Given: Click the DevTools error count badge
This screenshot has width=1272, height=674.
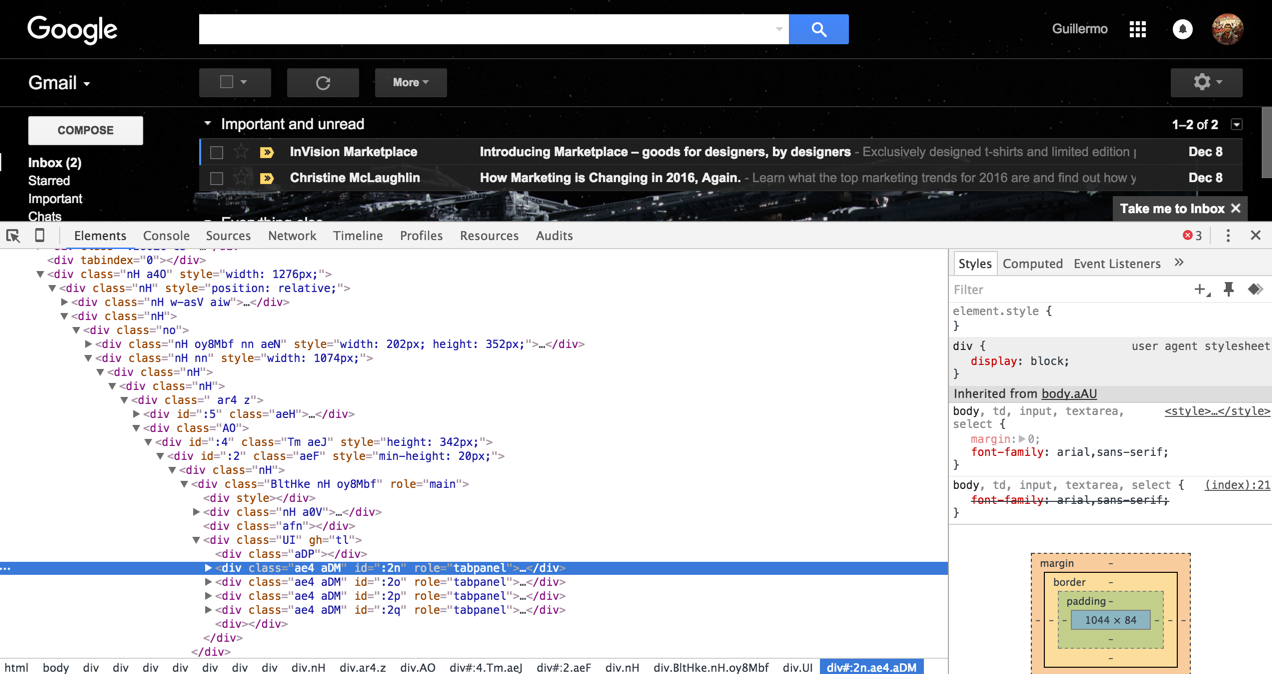Looking at the screenshot, I should [1193, 236].
